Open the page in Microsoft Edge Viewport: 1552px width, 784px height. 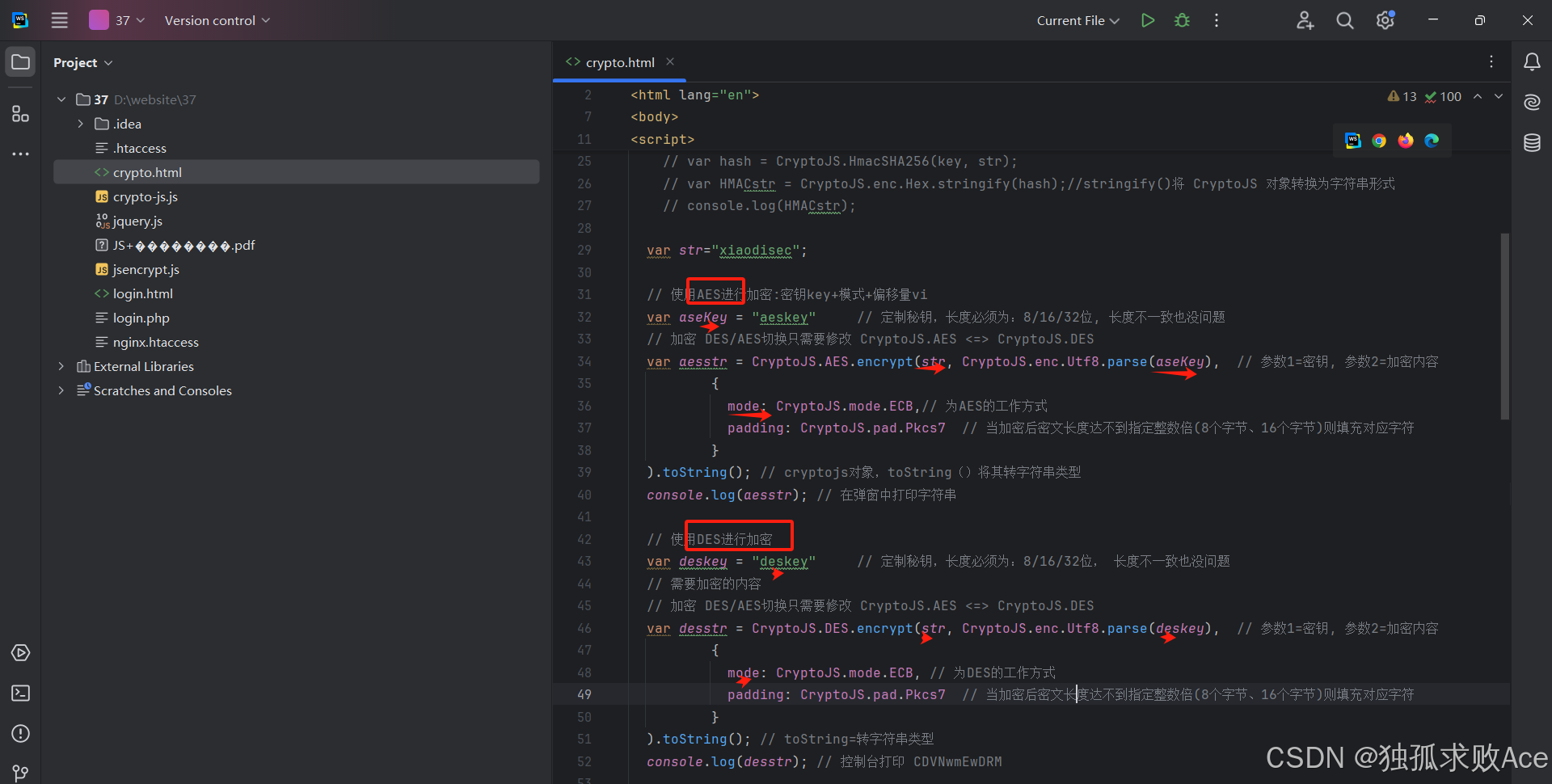tap(1432, 141)
